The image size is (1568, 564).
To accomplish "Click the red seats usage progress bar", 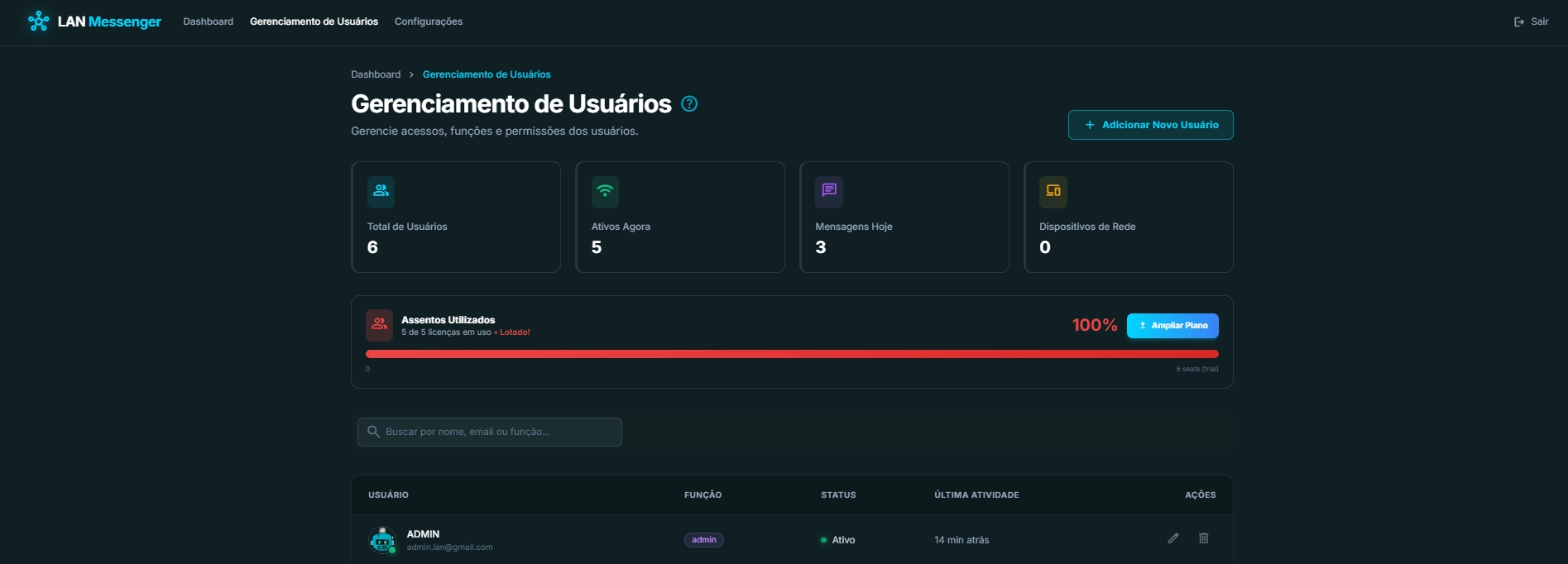I will (792, 354).
